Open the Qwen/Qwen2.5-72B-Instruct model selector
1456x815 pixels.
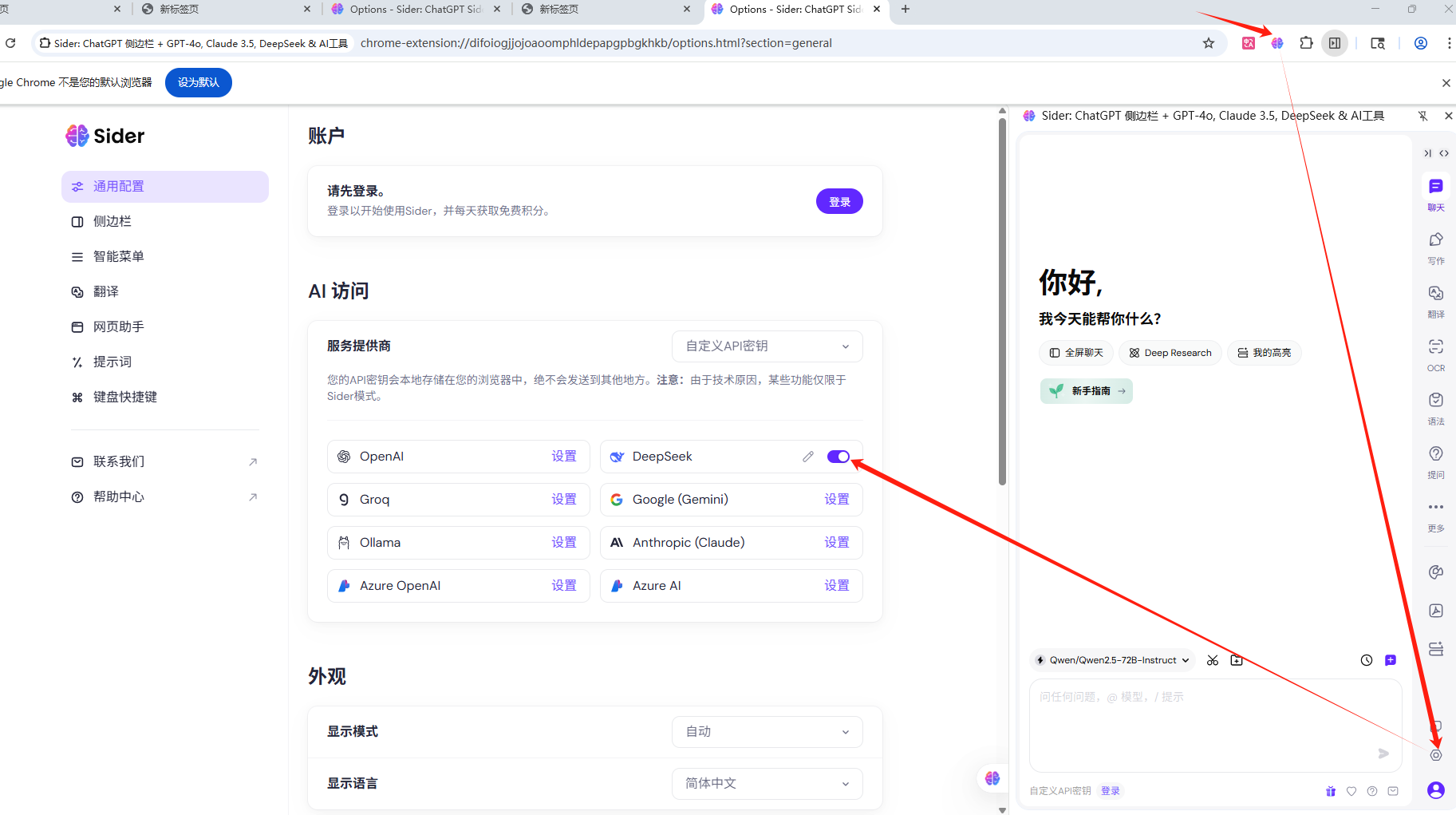[x=1112, y=660]
